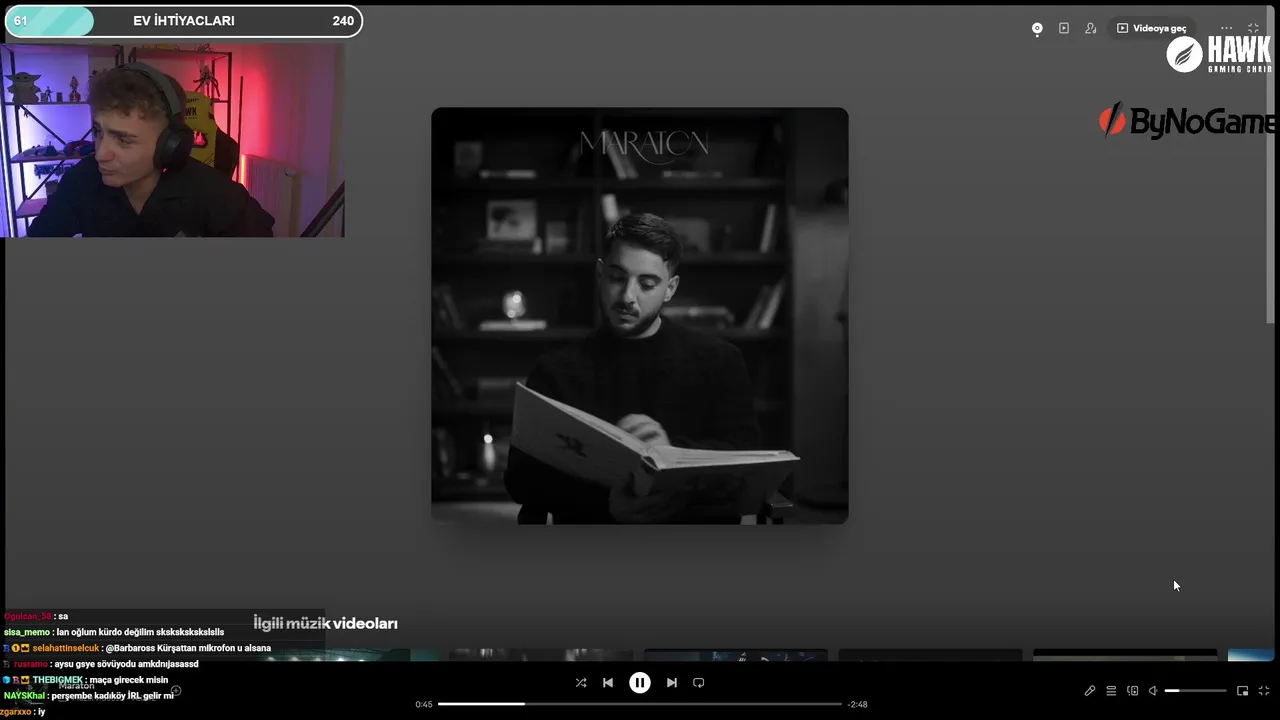Skip to the next track
Viewport: 1280px width, 720px height.
coord(672,683)
